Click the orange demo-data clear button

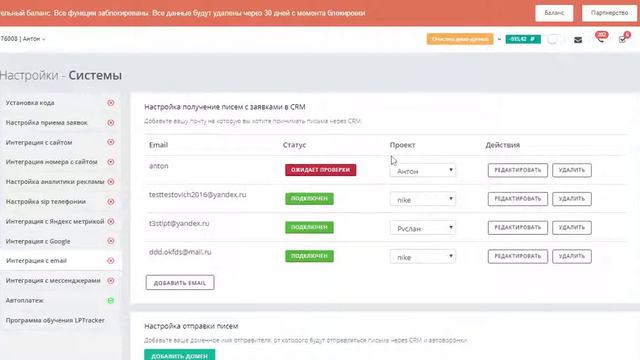(460, 39)
